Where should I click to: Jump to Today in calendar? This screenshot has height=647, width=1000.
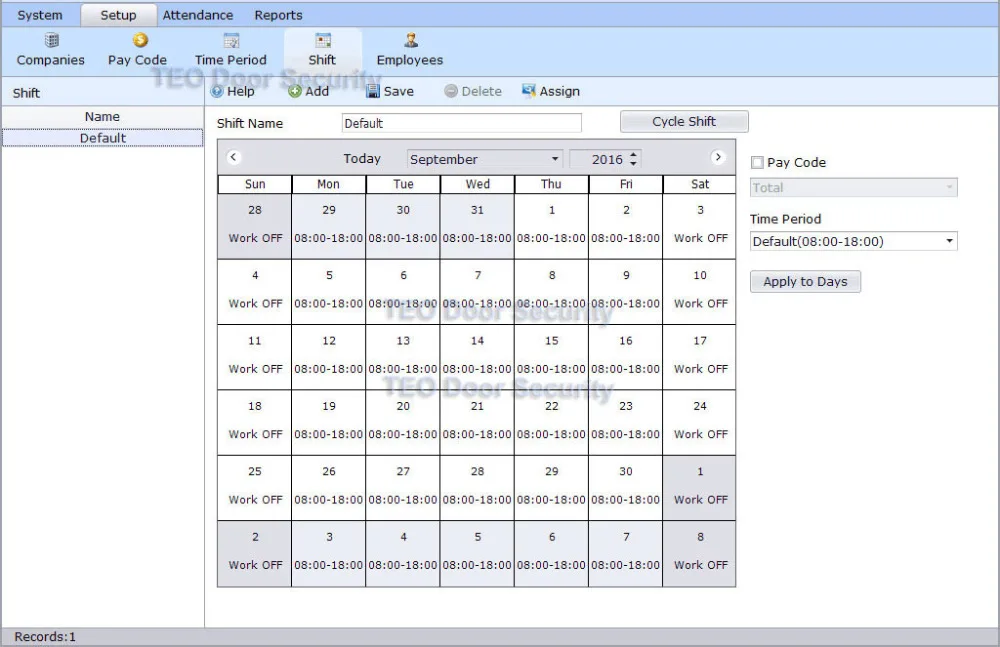point(362,159)
